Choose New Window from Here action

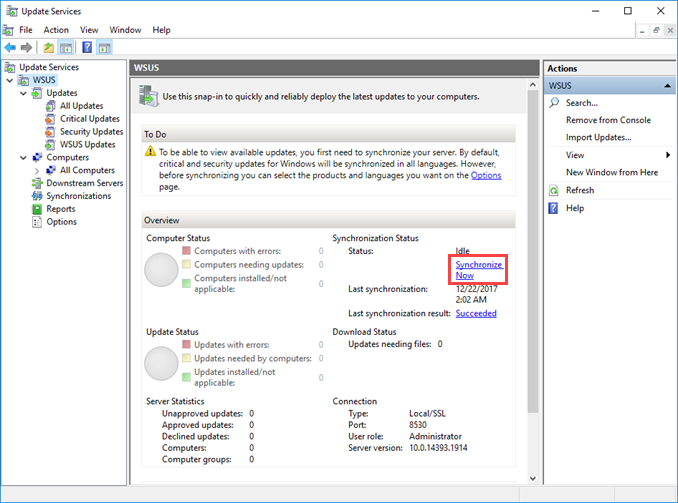[x=612, y=173]
